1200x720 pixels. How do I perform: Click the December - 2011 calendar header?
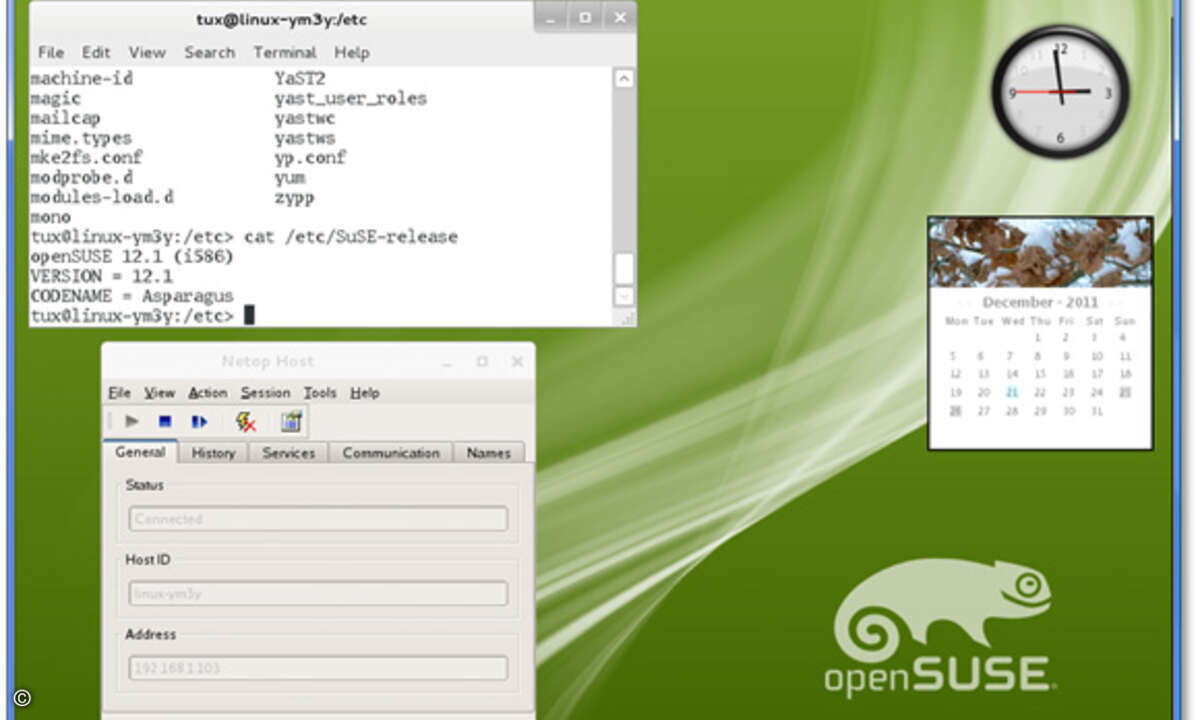[1040, 302]
